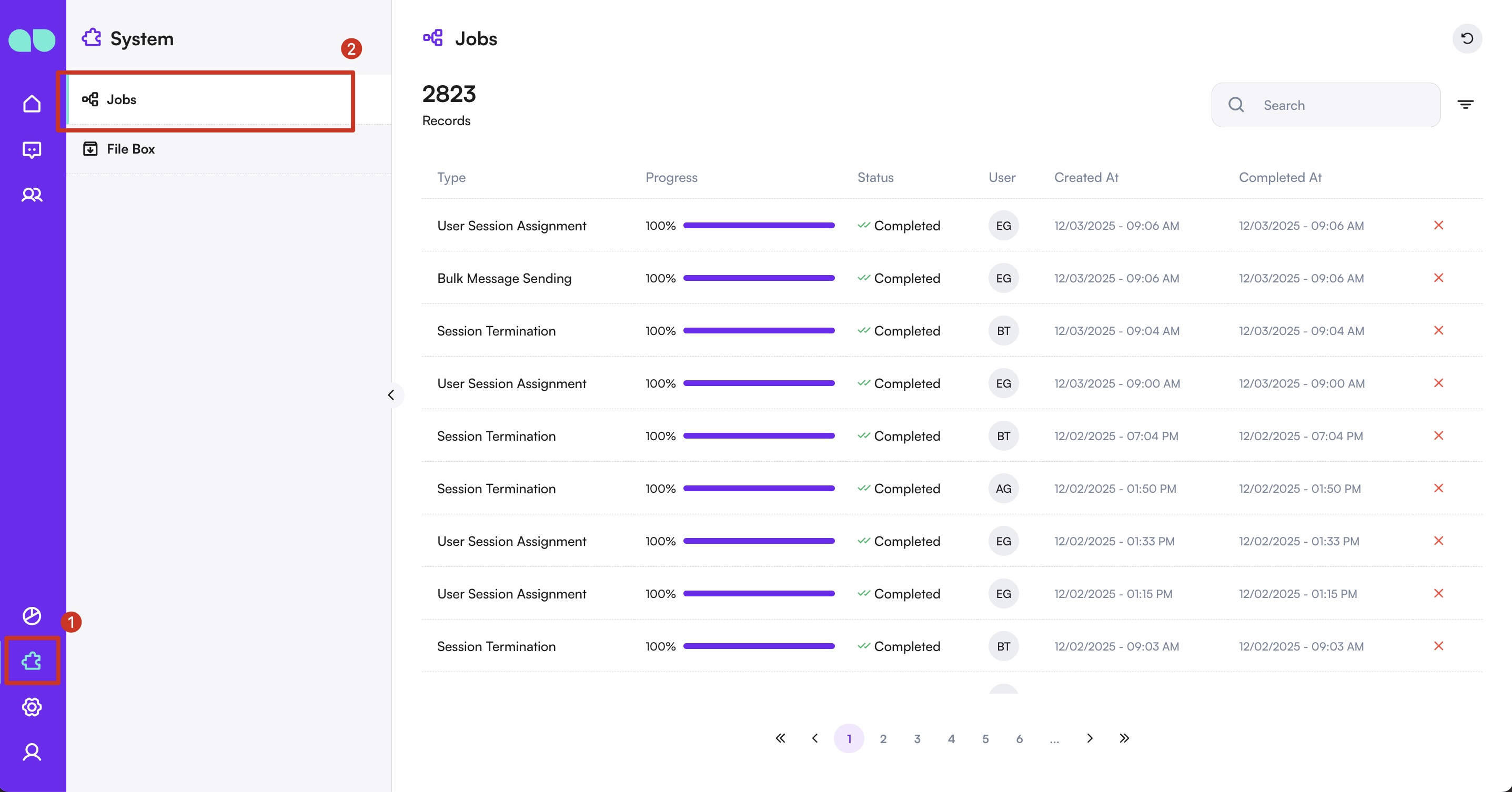Open the chat messages sidebar icon

pyautogui.click(x=32, y=149)
